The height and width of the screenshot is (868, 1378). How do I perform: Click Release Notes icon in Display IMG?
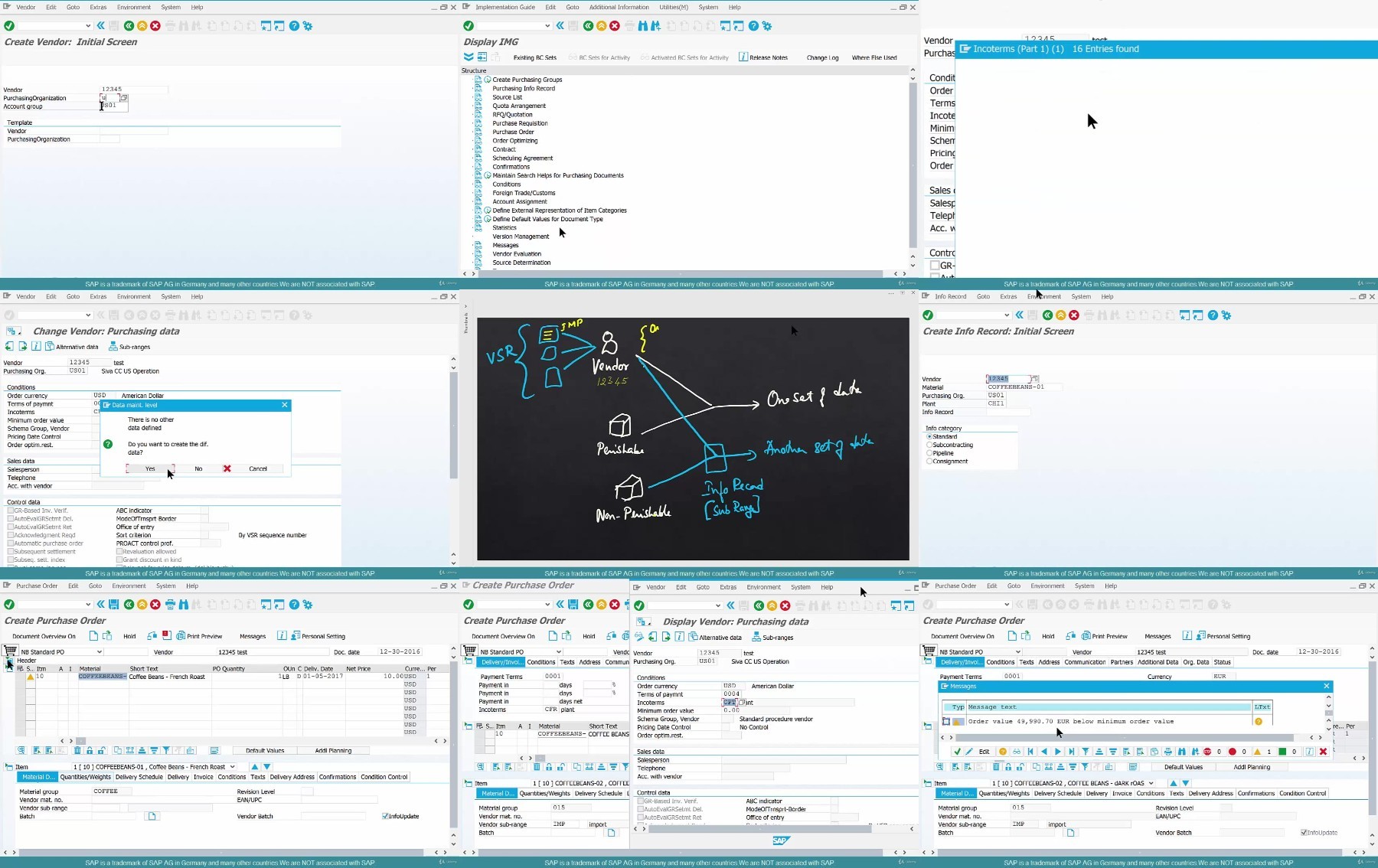(743, 57)
